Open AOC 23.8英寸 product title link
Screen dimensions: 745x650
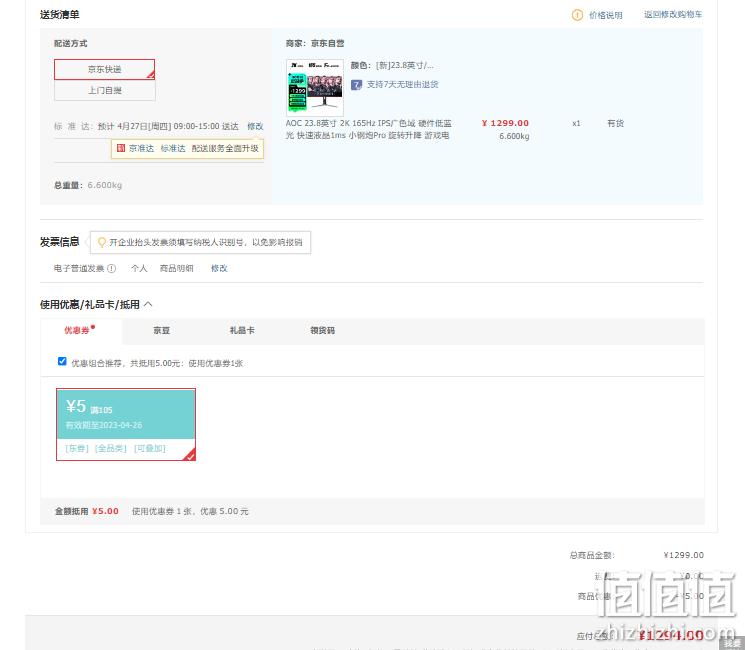369,129
